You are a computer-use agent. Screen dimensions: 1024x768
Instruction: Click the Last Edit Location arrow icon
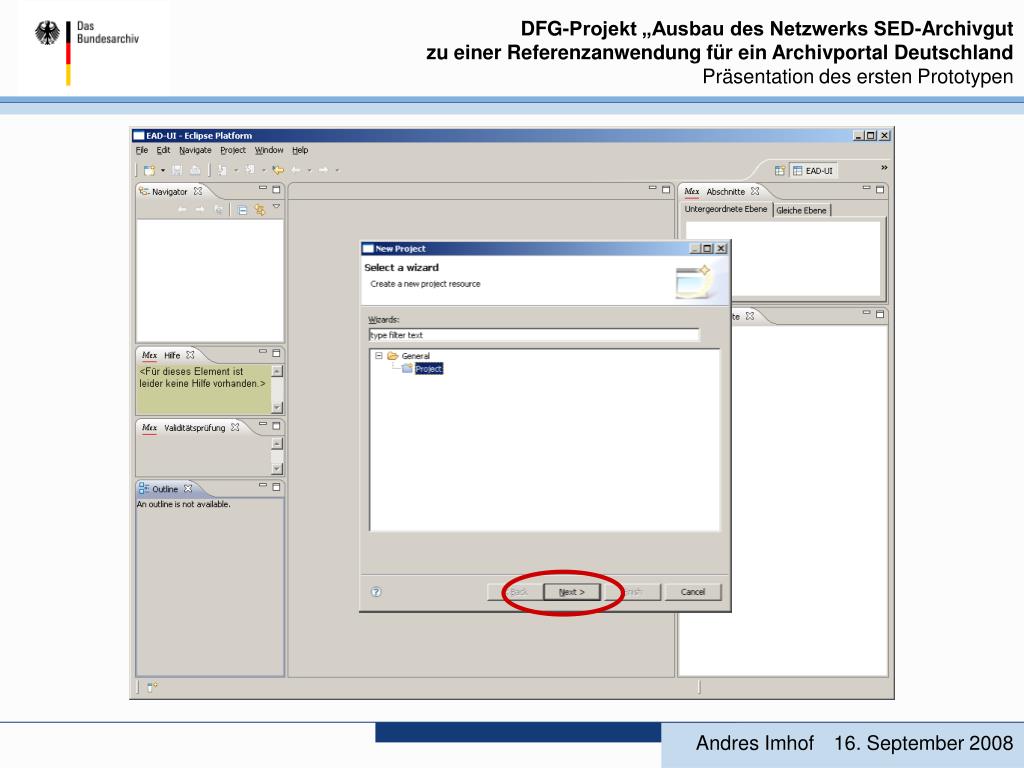point(278,170)
